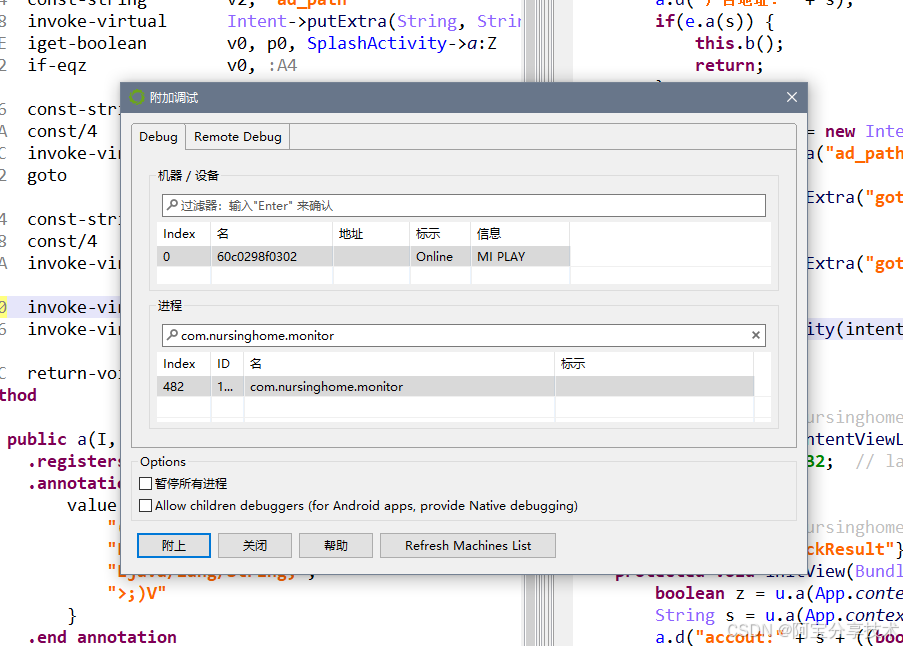
Task: Sort machines by the 标示 column header
Action: tap(441, 234)
